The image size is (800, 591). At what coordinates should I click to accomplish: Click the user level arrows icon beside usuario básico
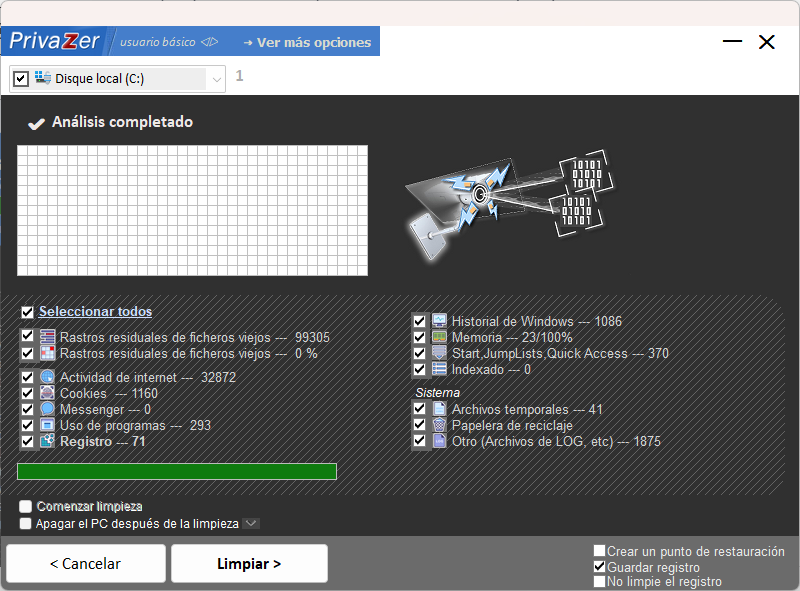click(x=209, y=42)
